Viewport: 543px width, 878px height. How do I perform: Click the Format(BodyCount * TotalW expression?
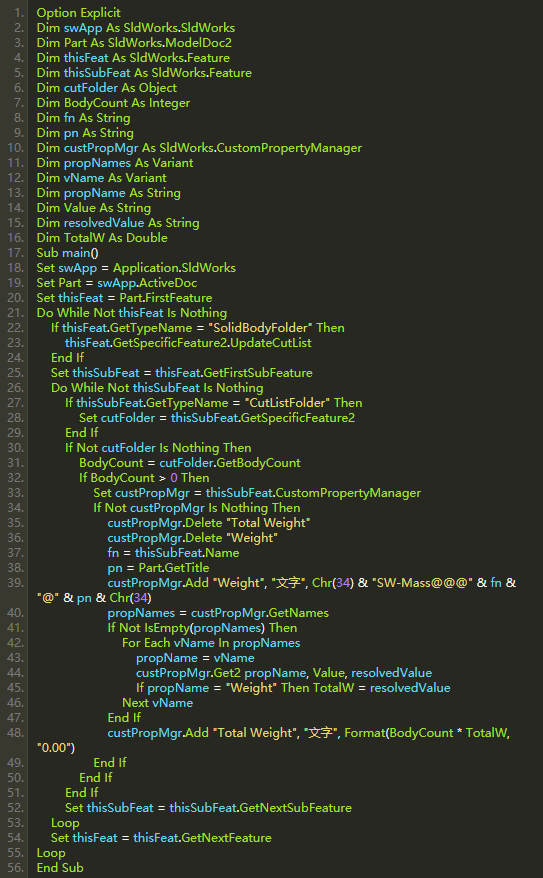click(427, 732)
